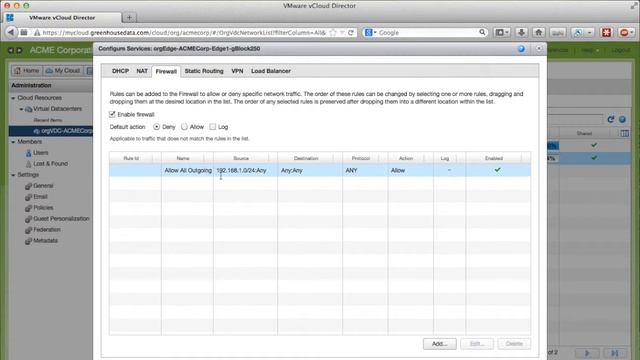Click enabled checkmark of Allow All Outgoing
The width and height of the screenshot is (640, 360).
[x=497, y=170]
